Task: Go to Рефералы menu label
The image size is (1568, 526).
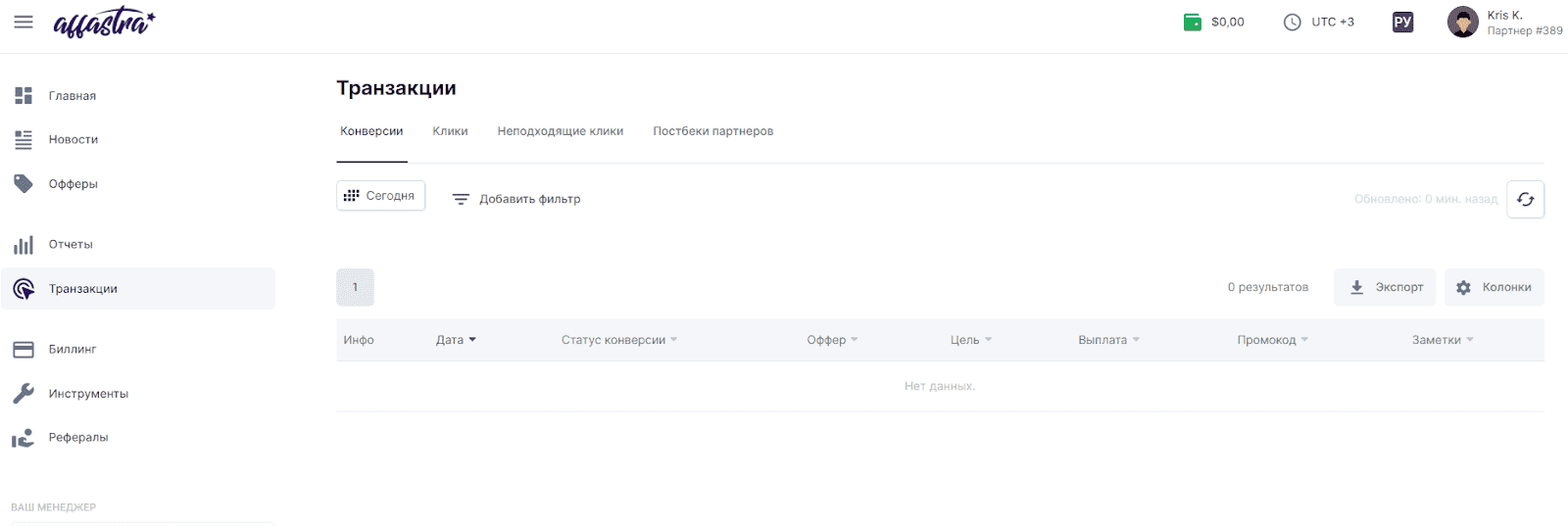Action: (x=78, y=437)
